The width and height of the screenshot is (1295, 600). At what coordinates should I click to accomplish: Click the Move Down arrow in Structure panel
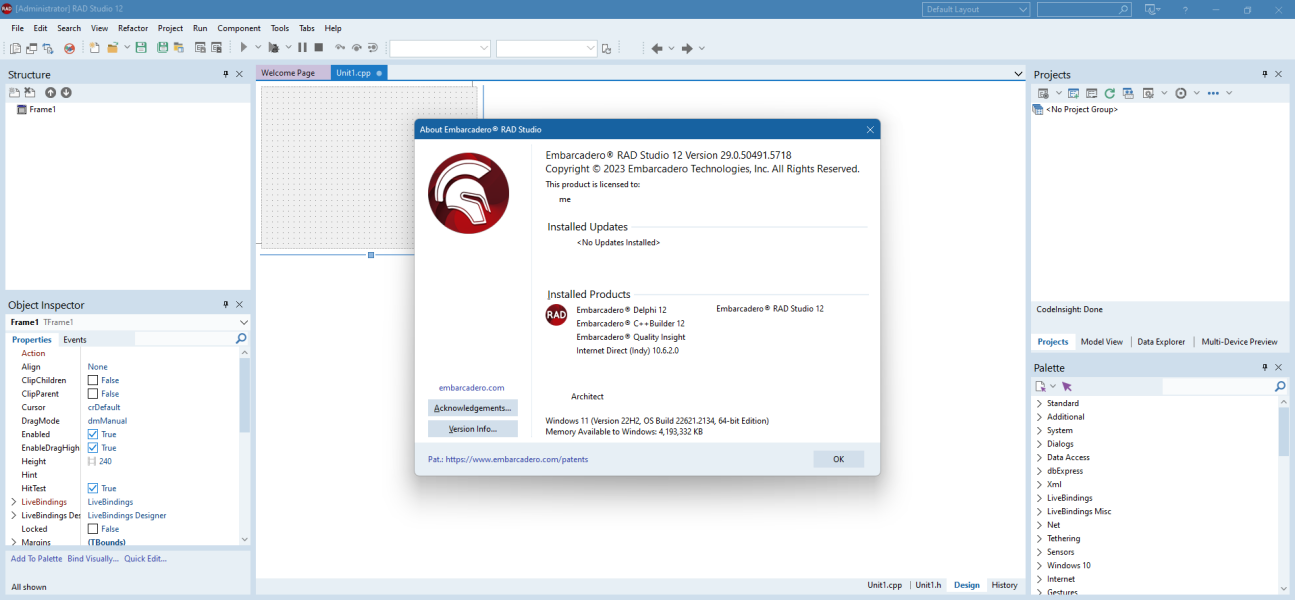(x=66, y=93)
